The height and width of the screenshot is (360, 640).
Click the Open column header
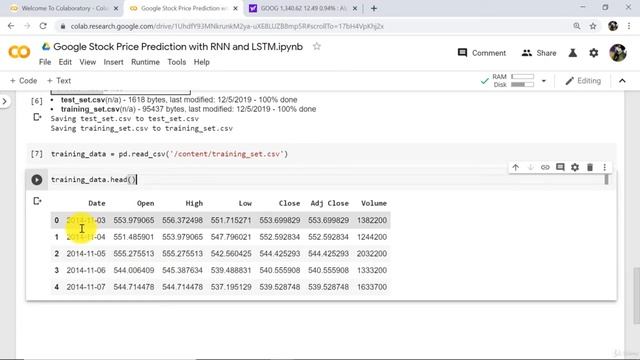point(145,203)
